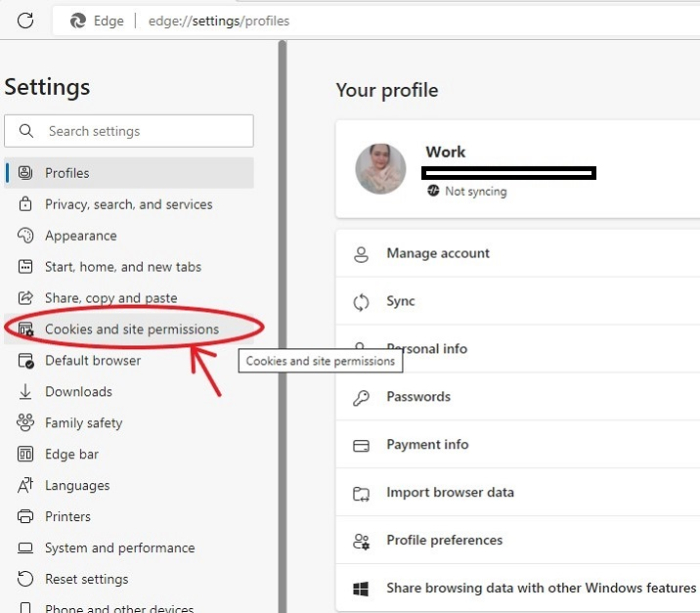Viewport: 700px width, 613px height.
Task: Click the Profiles sidebar icon
Action: coord(25,173)
